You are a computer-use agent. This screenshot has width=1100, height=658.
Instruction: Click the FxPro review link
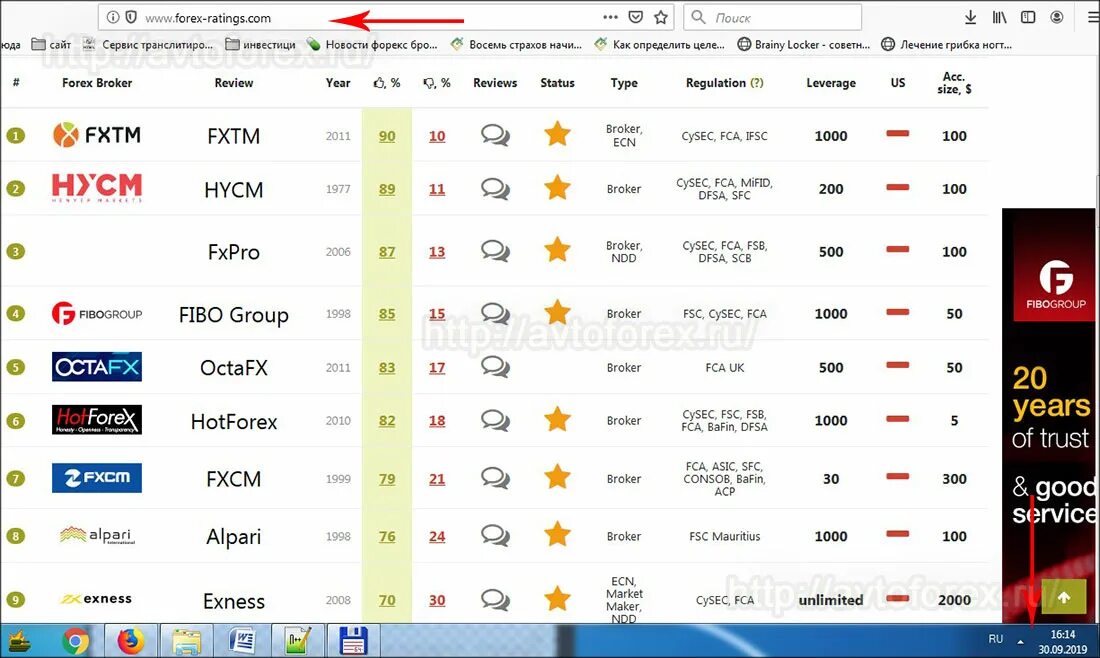234,252
